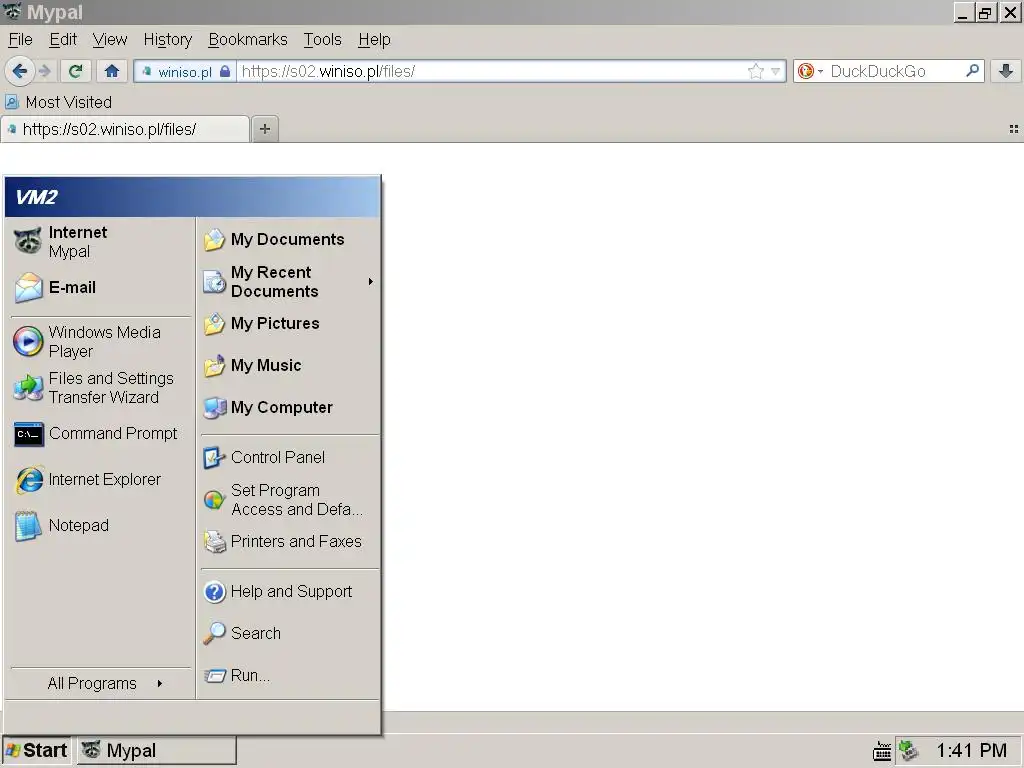Image resolution: width=1024 pixels, height=768 pixels.
Task: Open Set Program Access and Defaults
Action: click(x=288, y=500)
